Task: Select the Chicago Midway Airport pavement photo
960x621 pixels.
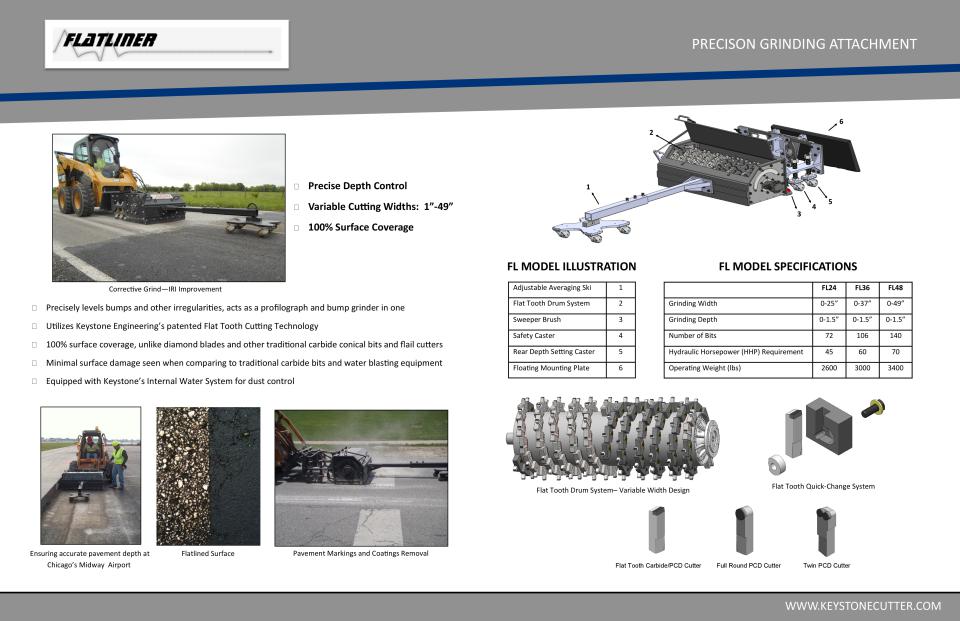Action: tap(91, 475)
